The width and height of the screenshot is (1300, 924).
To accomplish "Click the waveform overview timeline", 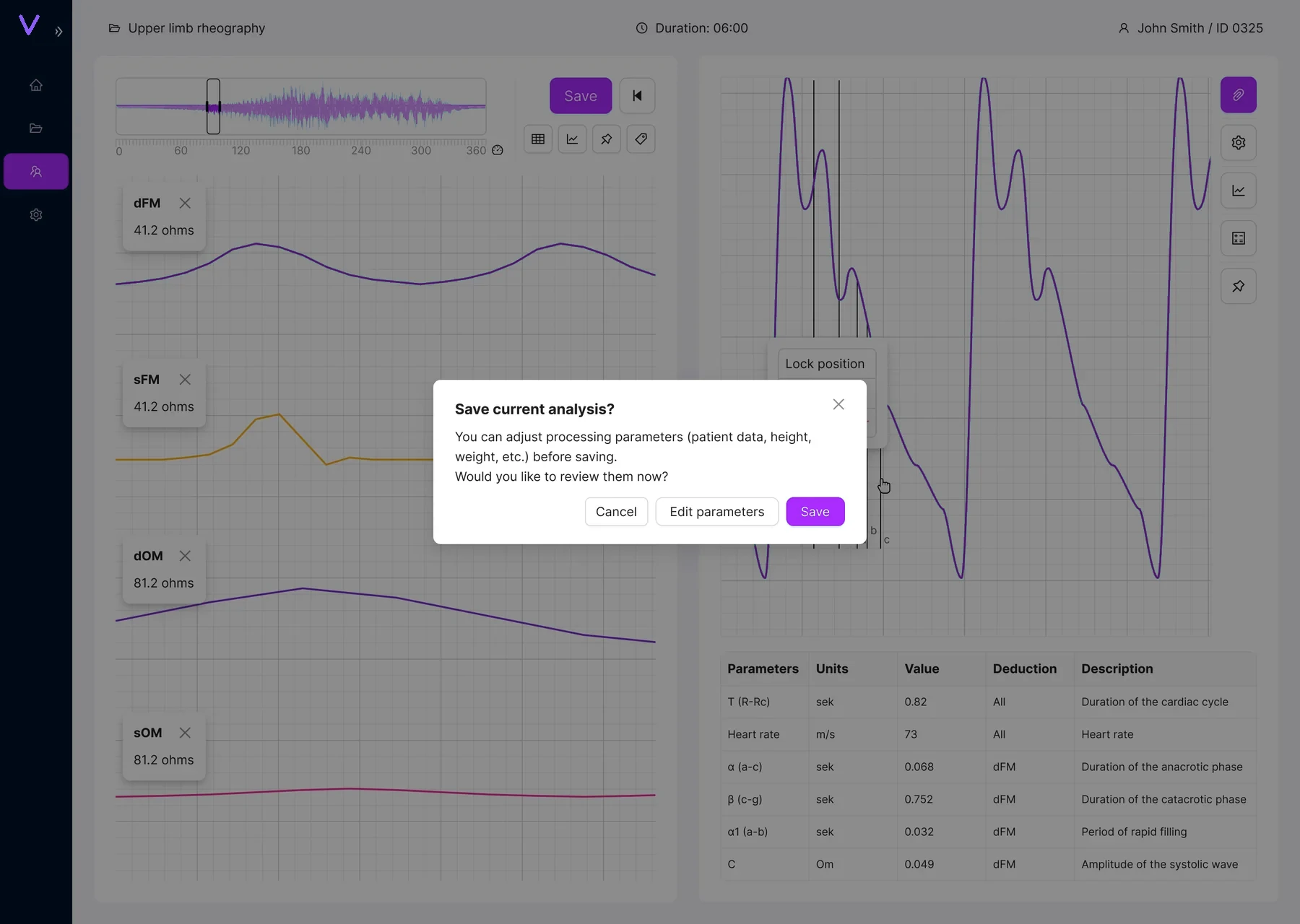I will coord(301,107).
